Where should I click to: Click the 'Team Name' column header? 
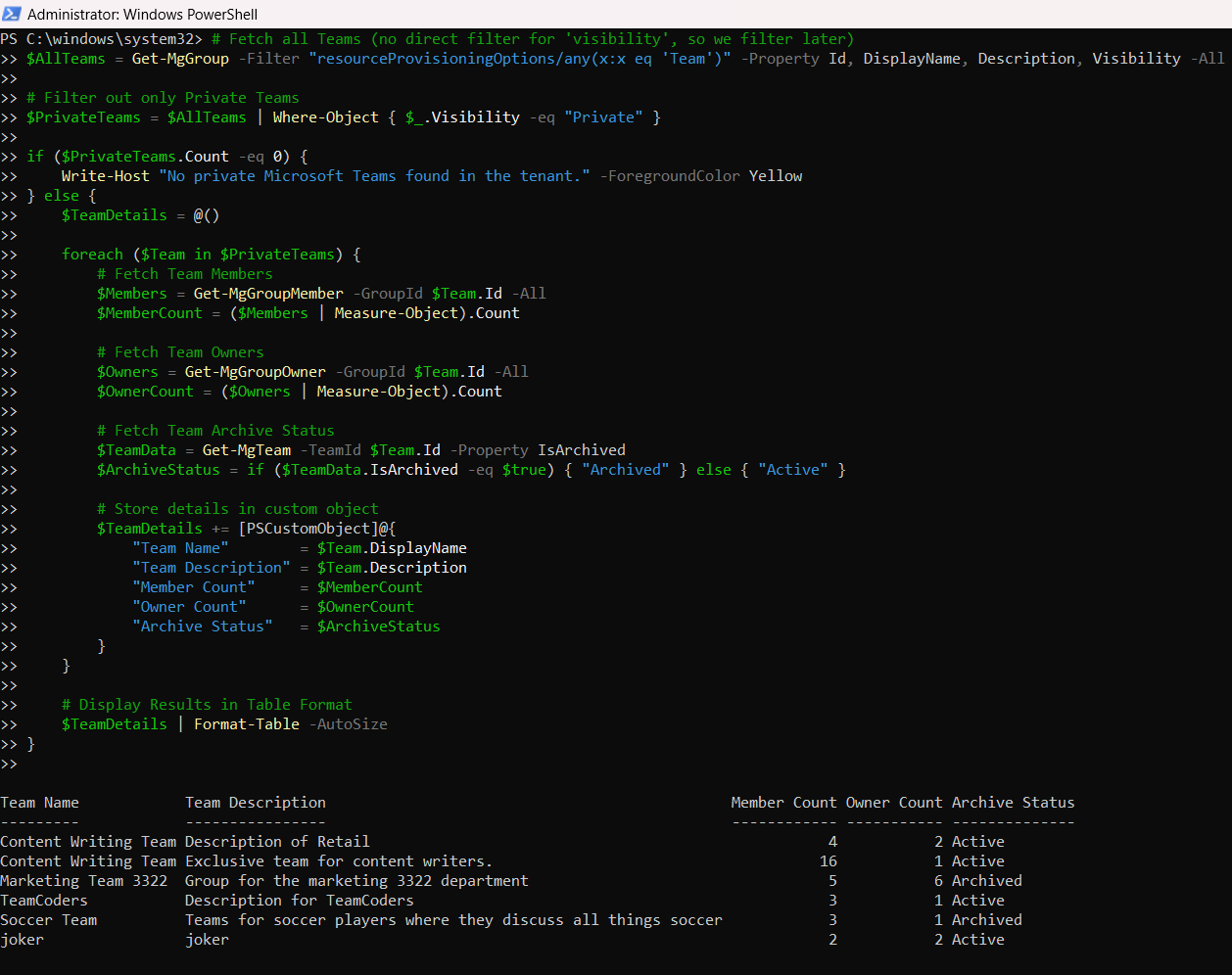coord(40,803)
